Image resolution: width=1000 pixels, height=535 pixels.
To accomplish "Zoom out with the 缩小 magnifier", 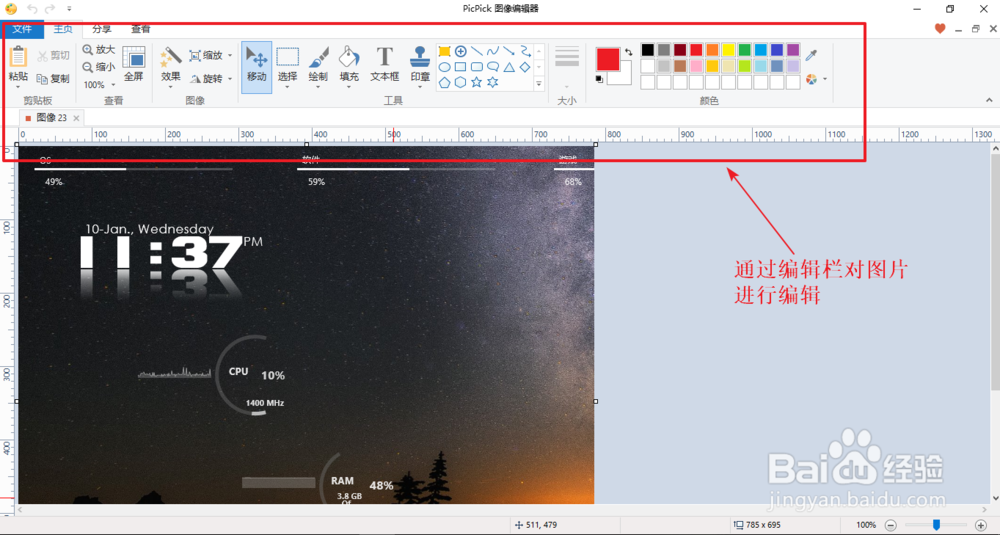I will pos(99,67).
